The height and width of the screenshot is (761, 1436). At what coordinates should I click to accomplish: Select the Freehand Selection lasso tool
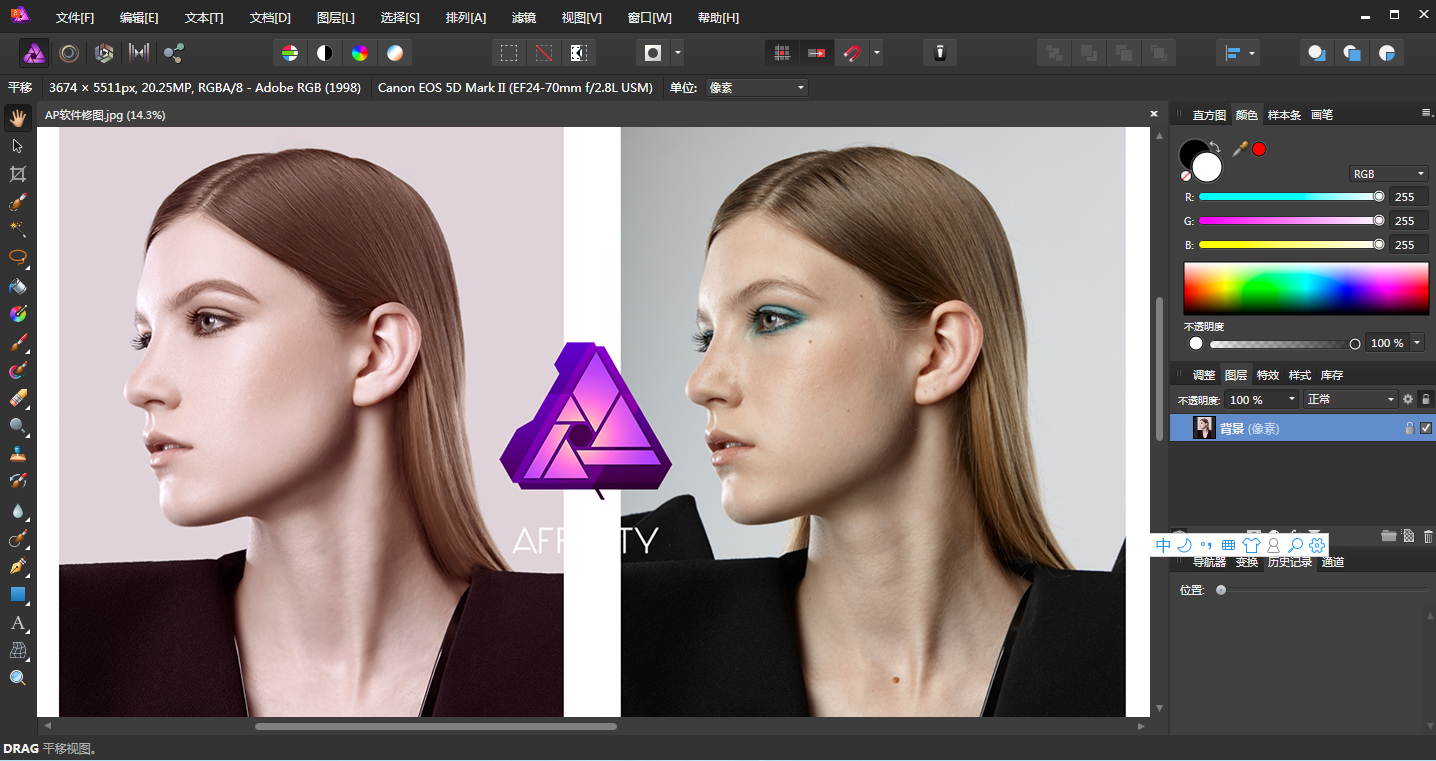18,258
